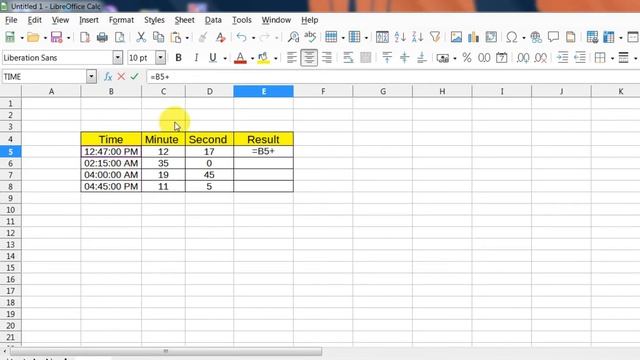Click the Insert chart icon
The width and height of the screenshot is (640, 360).
tap(473, 37)
